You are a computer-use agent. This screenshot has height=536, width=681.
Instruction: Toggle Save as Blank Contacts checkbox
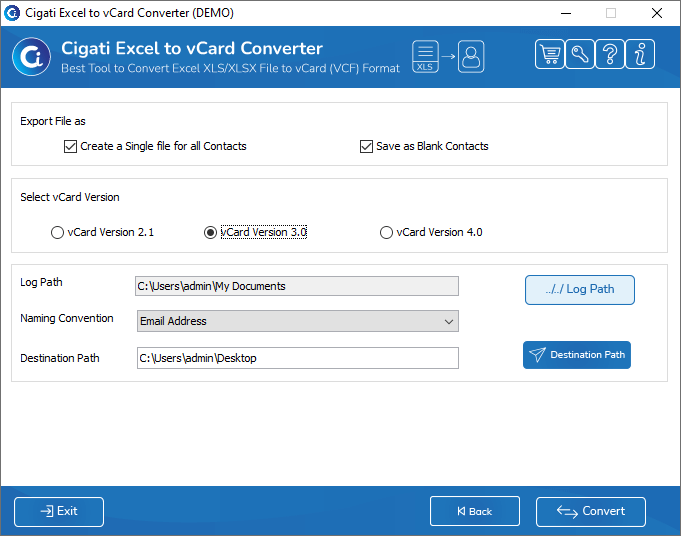(x=366, y=146)
